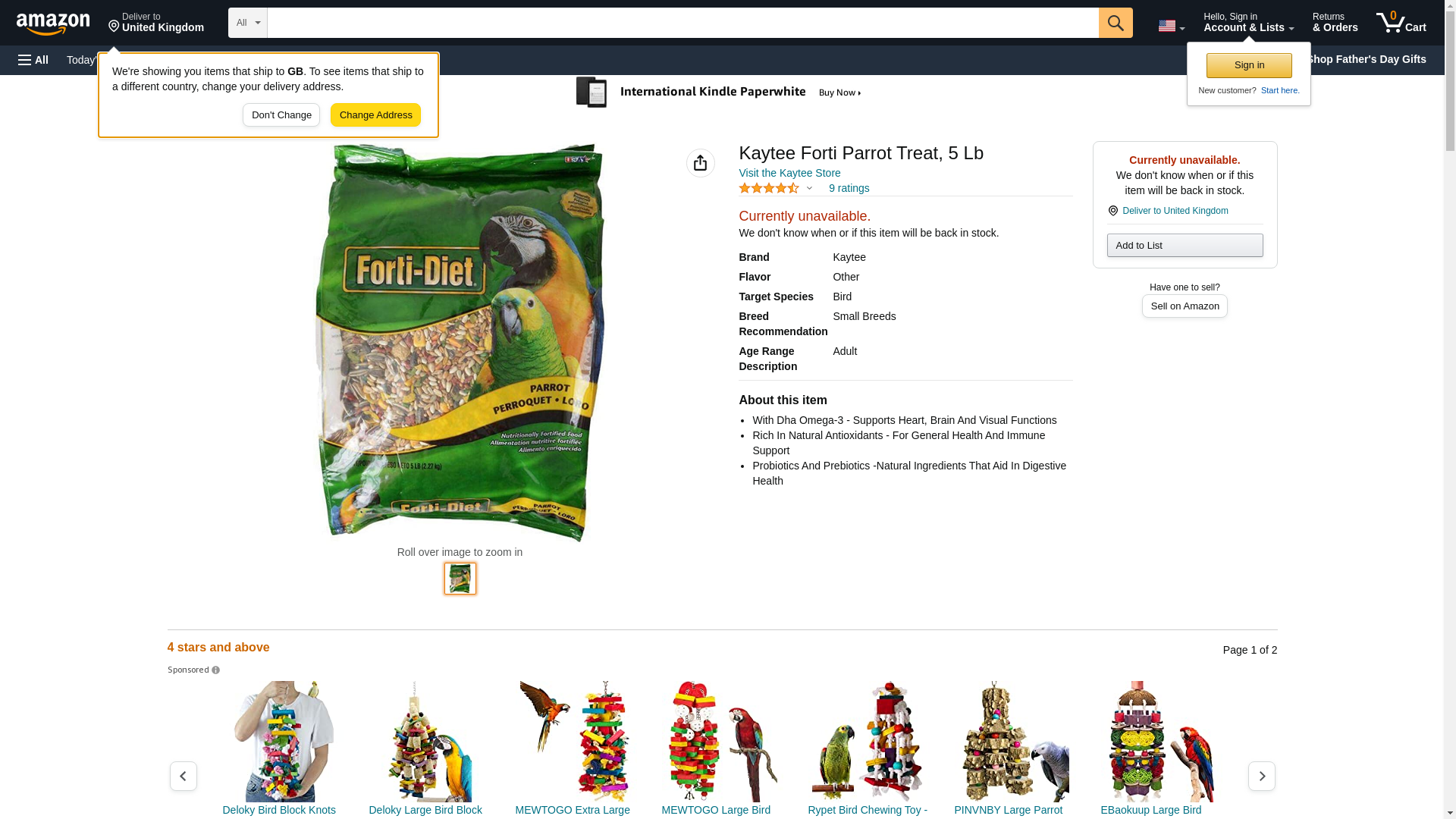The width and height of the screenshot is (1456, 819).
Task: Open Visit the Kaytee Store link
Action: click(789, 173)
